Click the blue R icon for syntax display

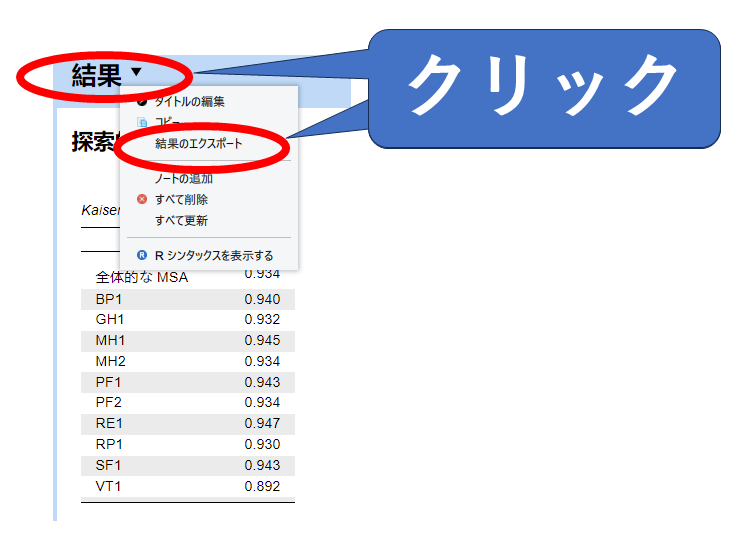tap(142, 255)
